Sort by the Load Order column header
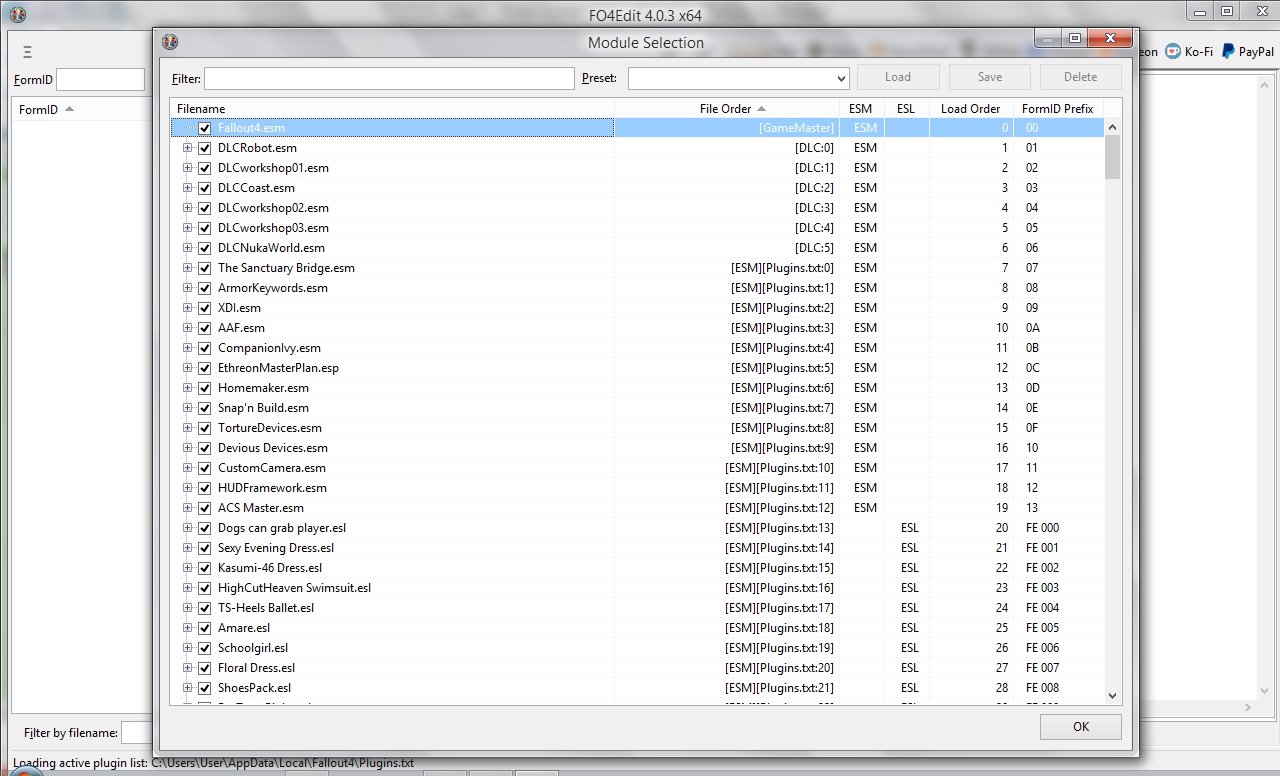1280x776 pixels. pos(970,109)
